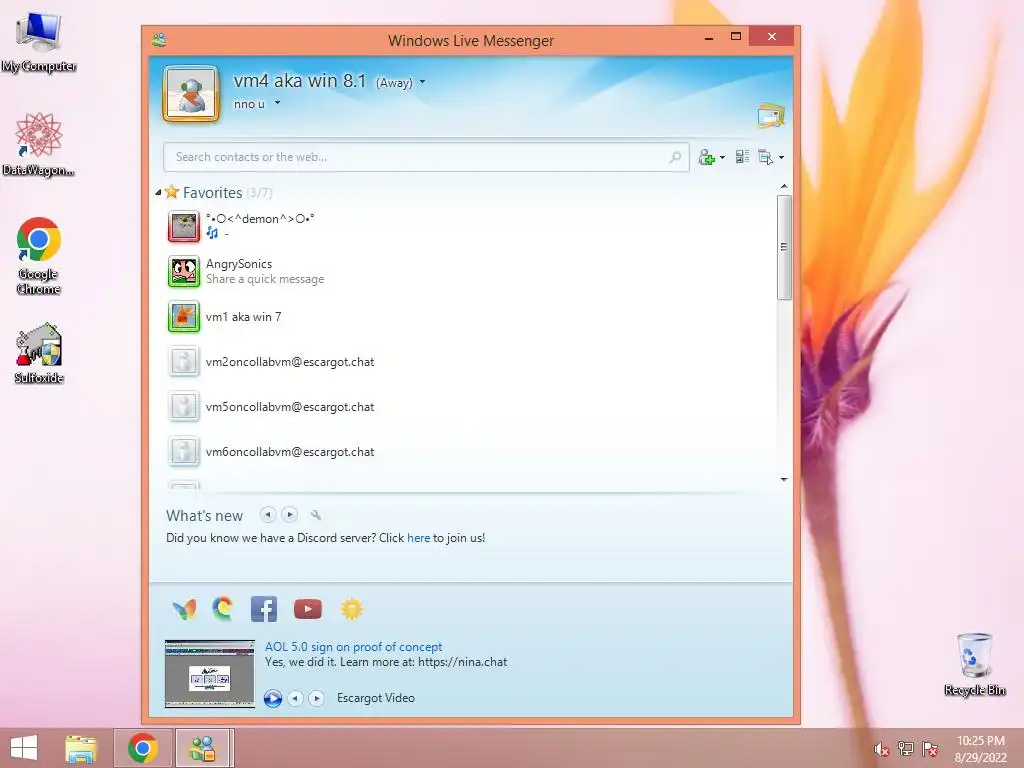The width and height of the screenshot is (1024, 768).
Task: Click the add a contact icon
Action: [x=706, y=157]
